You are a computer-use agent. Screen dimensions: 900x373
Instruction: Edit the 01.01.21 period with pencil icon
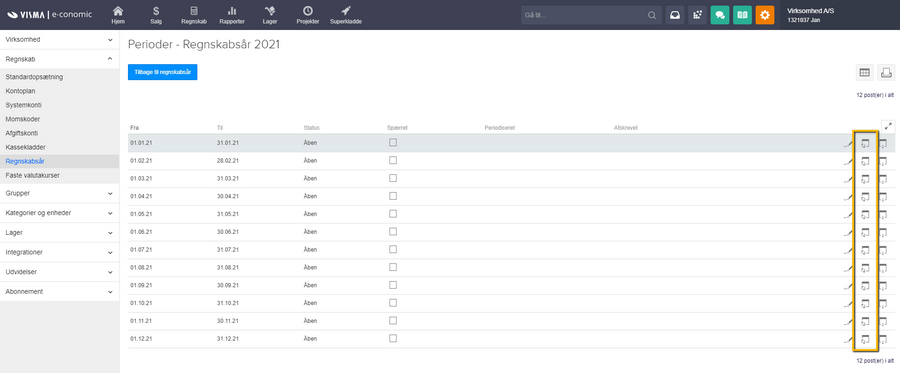point(848,144)
